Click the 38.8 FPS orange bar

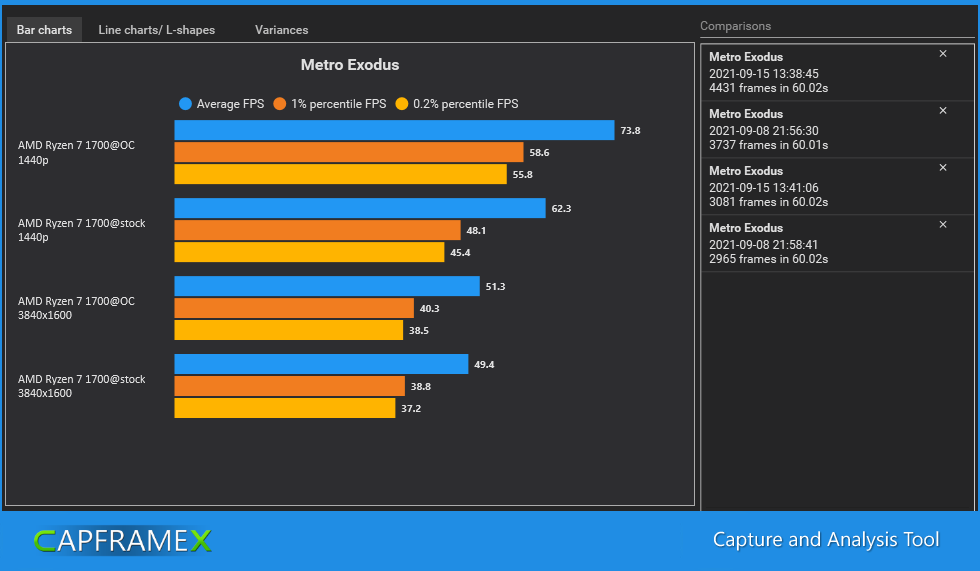289,386
